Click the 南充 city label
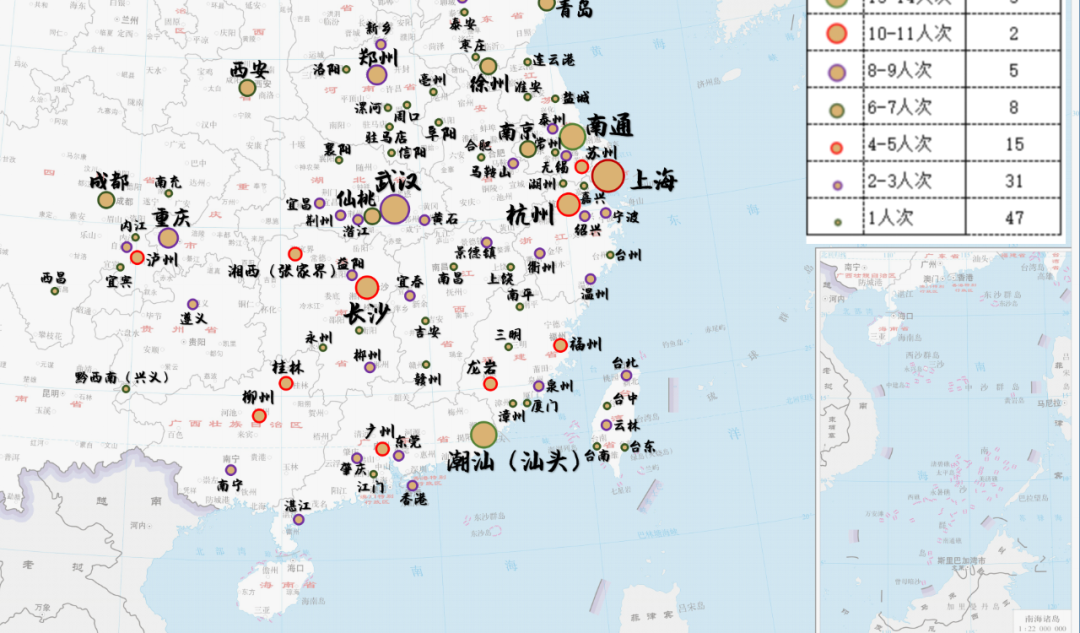The height and width of the screenshot is (633, 1080). 167,182
